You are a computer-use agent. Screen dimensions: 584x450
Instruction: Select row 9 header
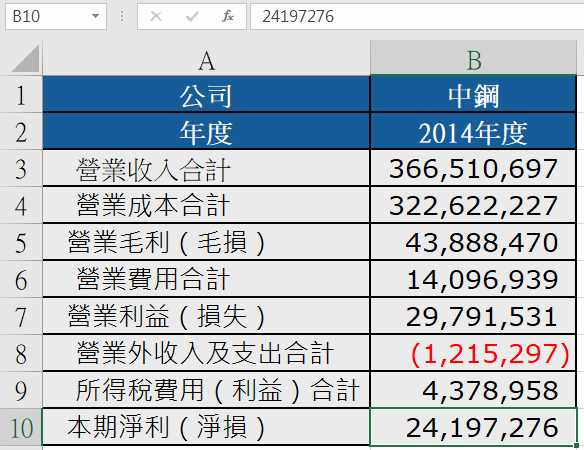coord(21,390)
